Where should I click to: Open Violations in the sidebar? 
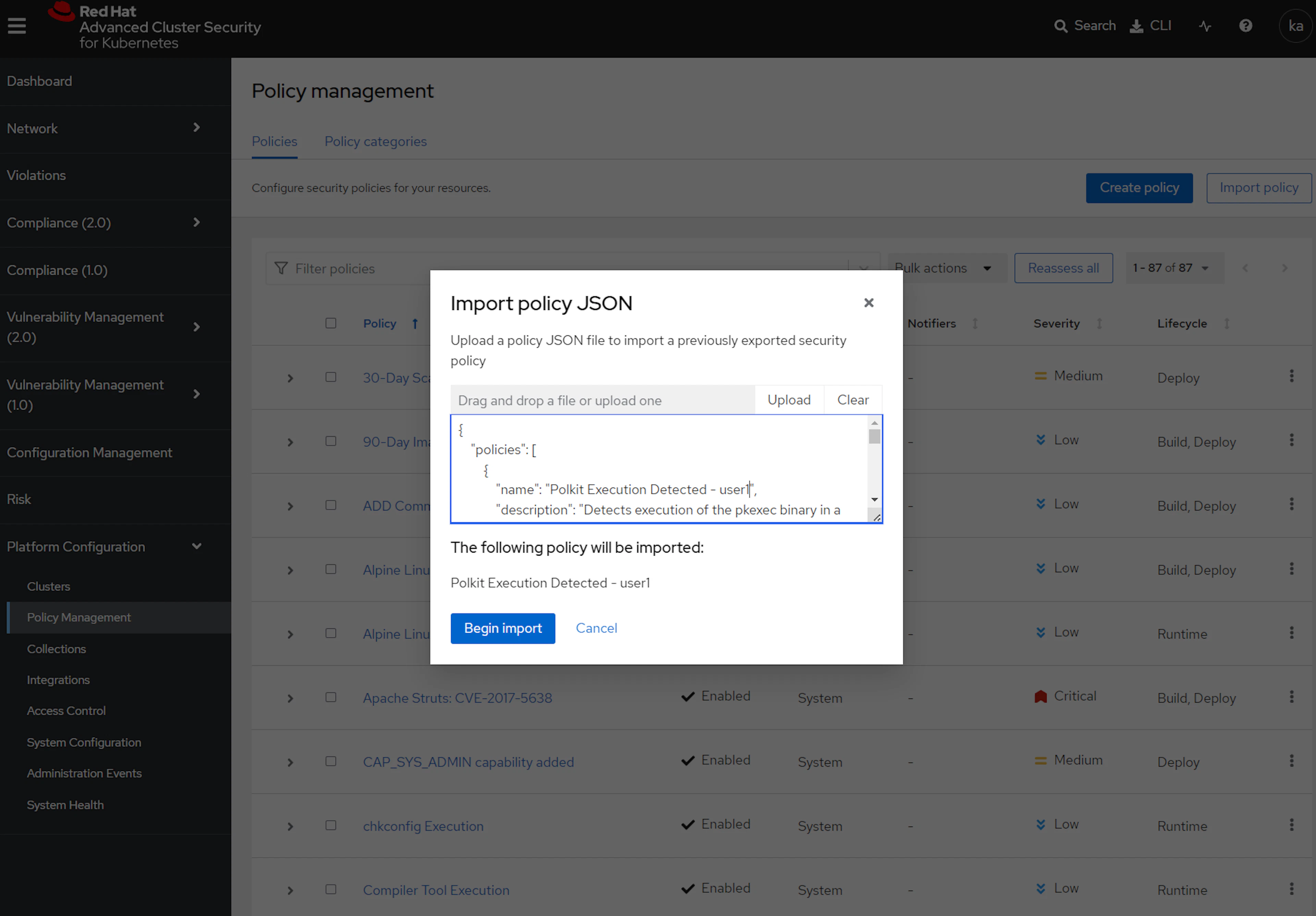36,175
